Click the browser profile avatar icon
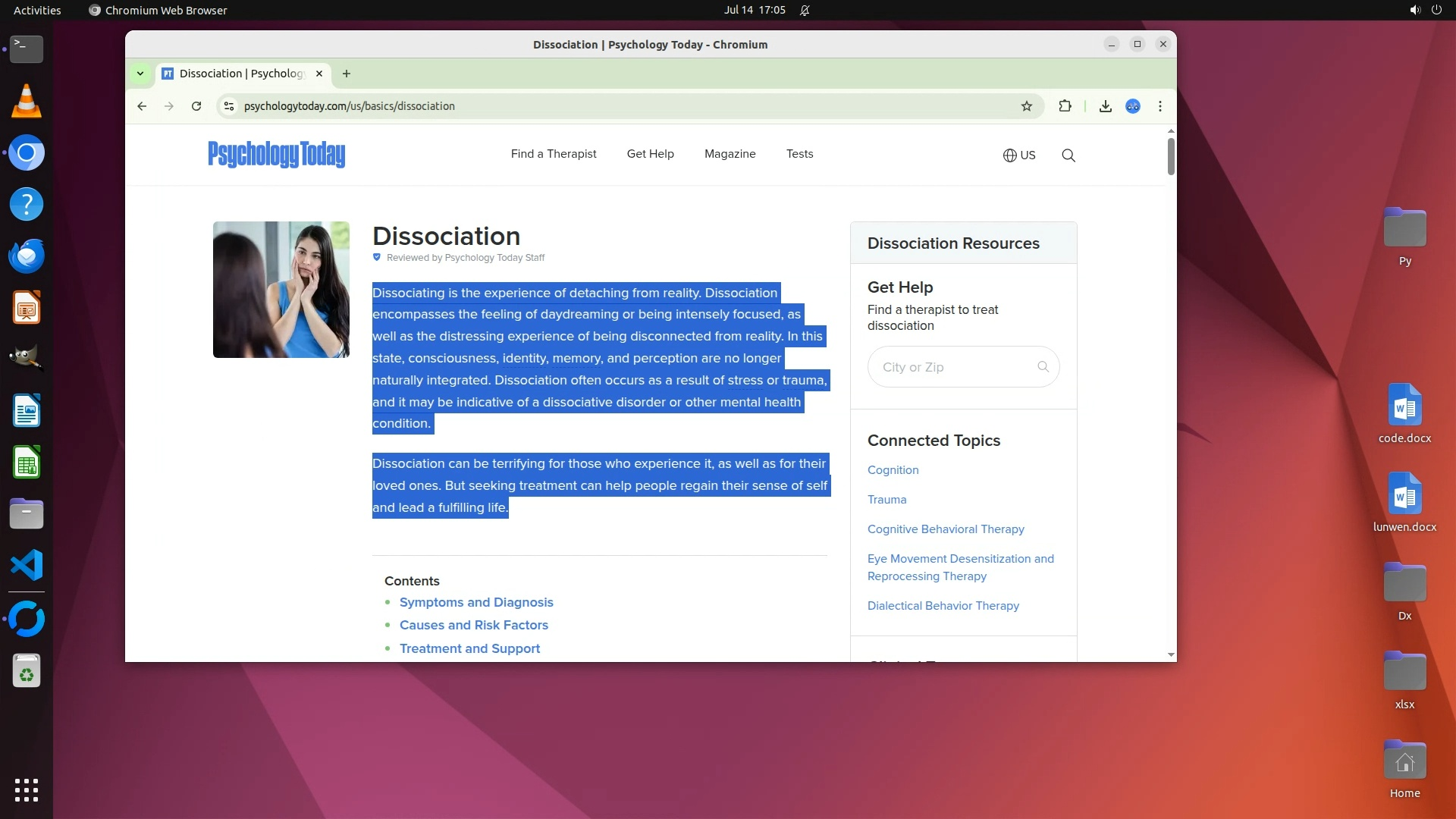Image resolution: width=1456 pixels, height=819 pixels. click(x=1133, y=106)
